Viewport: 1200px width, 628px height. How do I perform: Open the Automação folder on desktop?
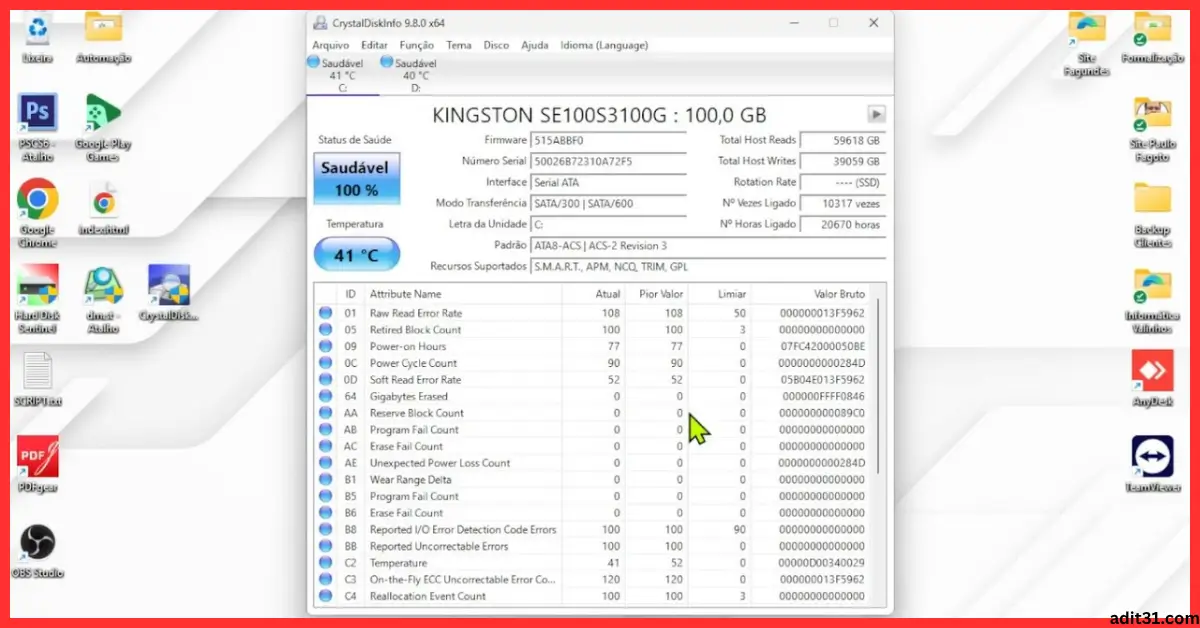coord(103,37)
